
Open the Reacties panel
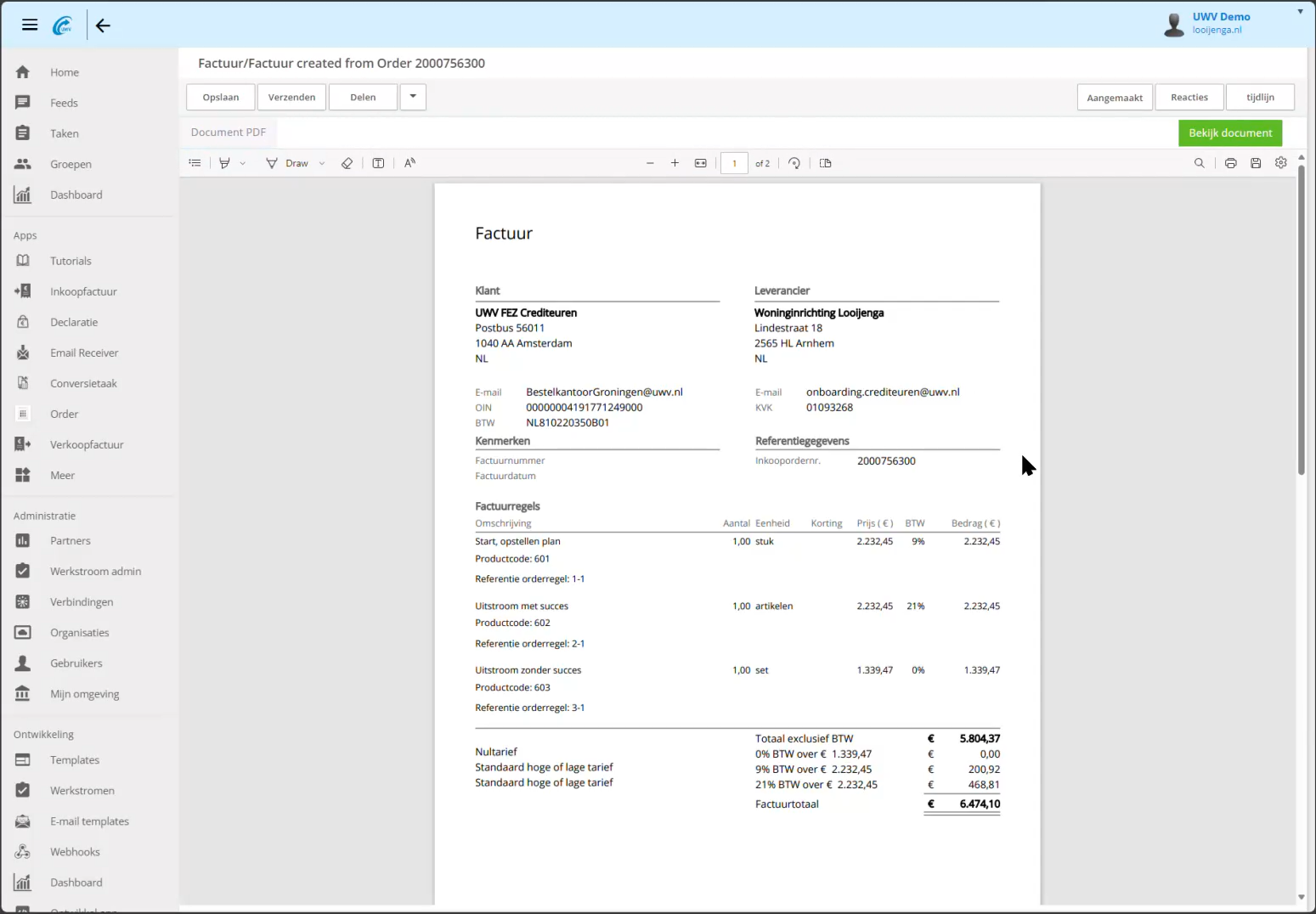pos(1189,98)
